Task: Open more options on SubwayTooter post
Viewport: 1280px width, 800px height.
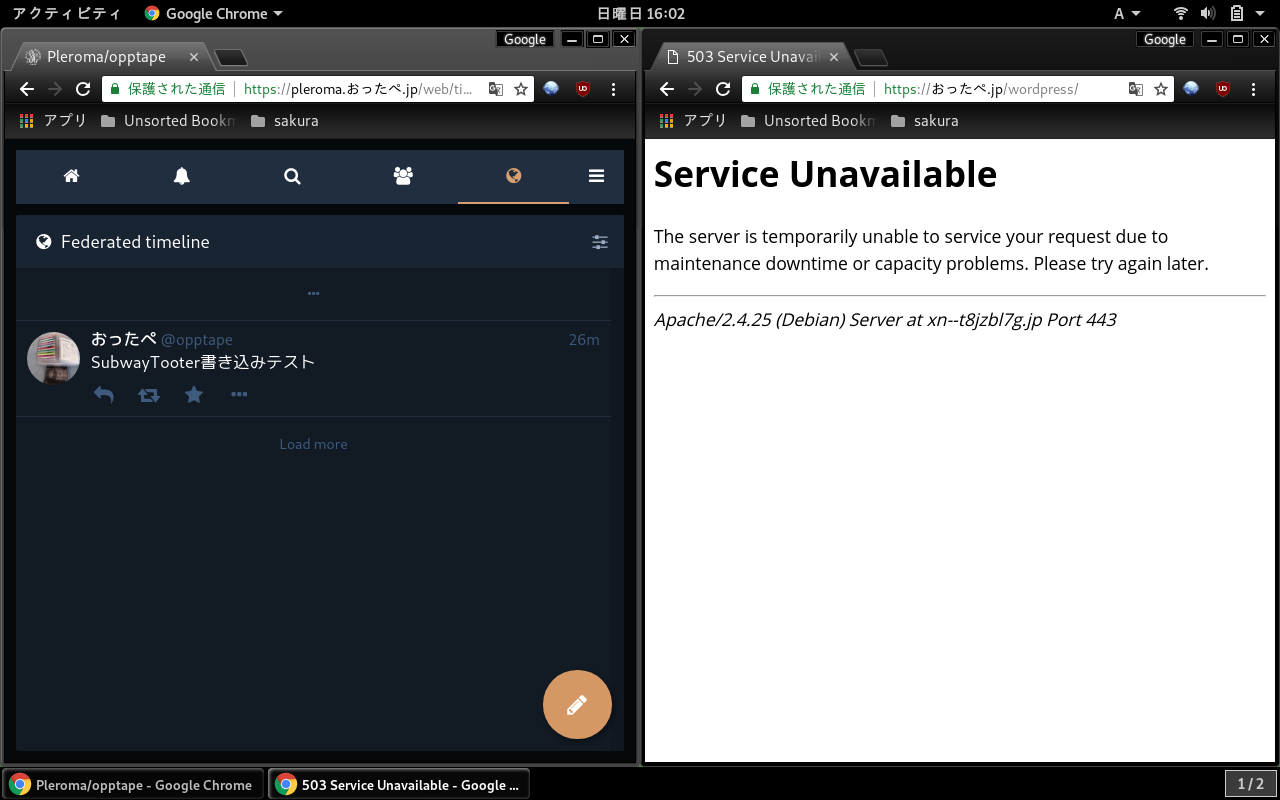Action: 239,395
